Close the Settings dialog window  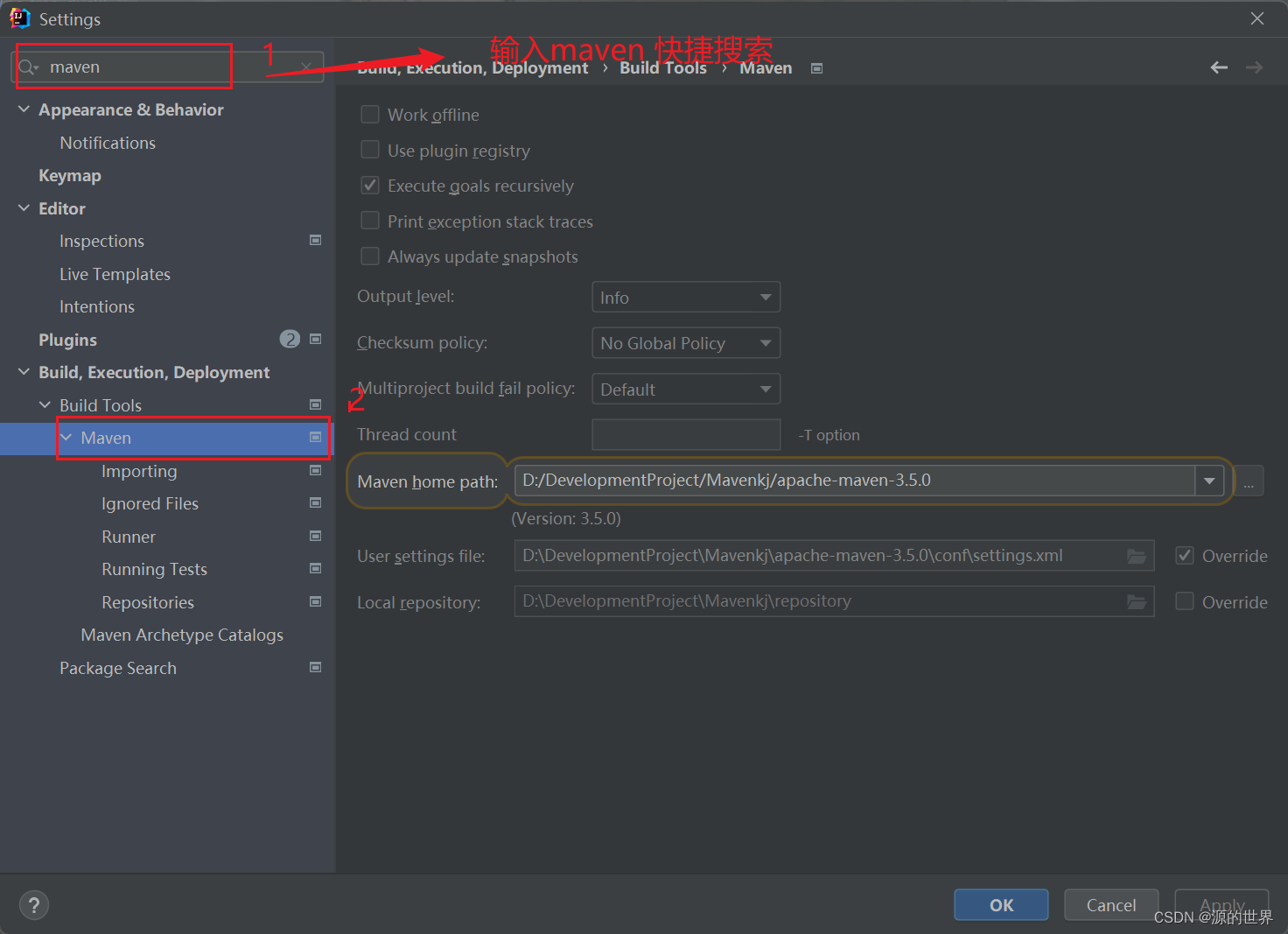(x=1257, y=18)
